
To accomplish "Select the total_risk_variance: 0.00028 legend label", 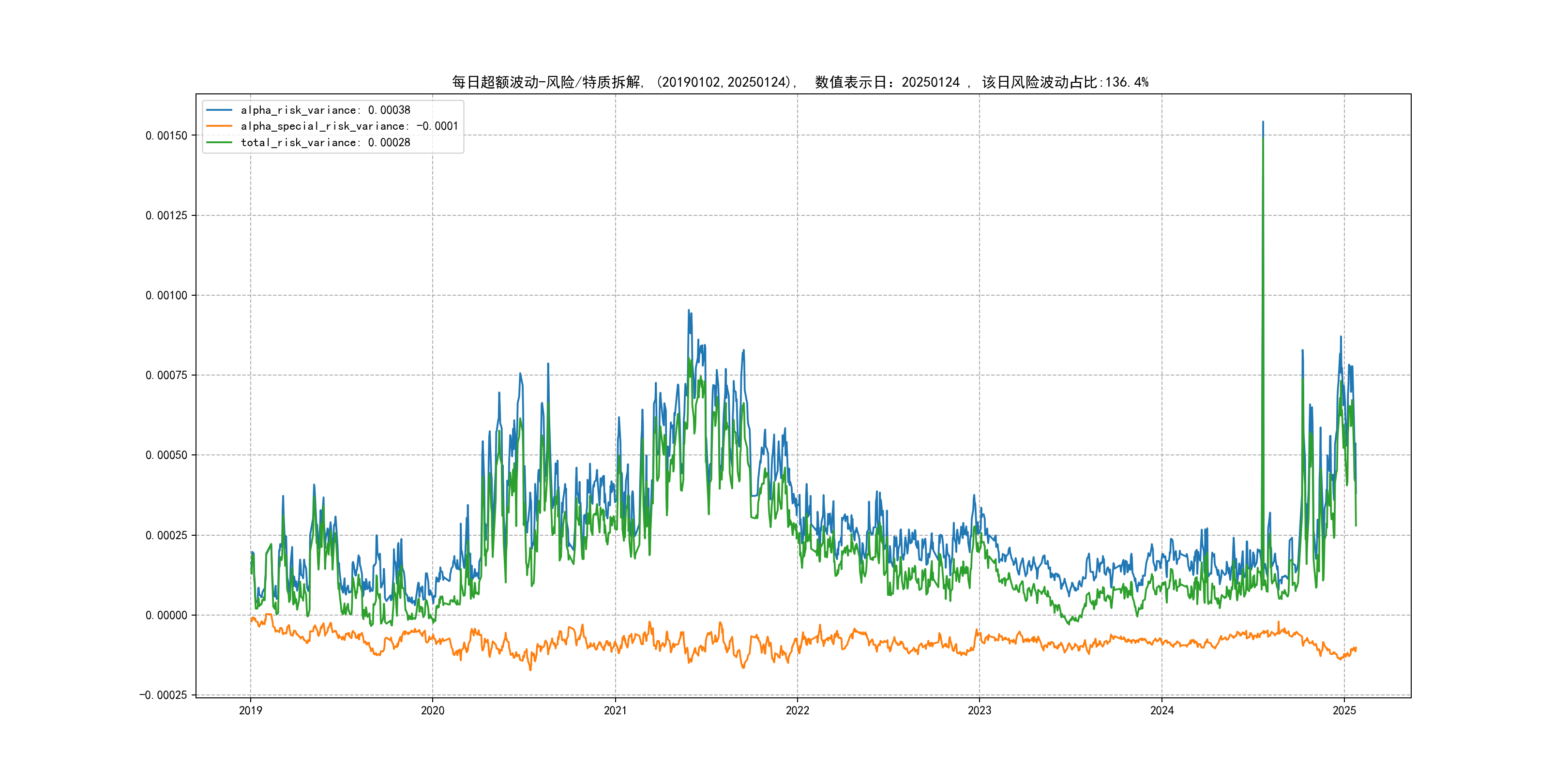I will [325, 142].
